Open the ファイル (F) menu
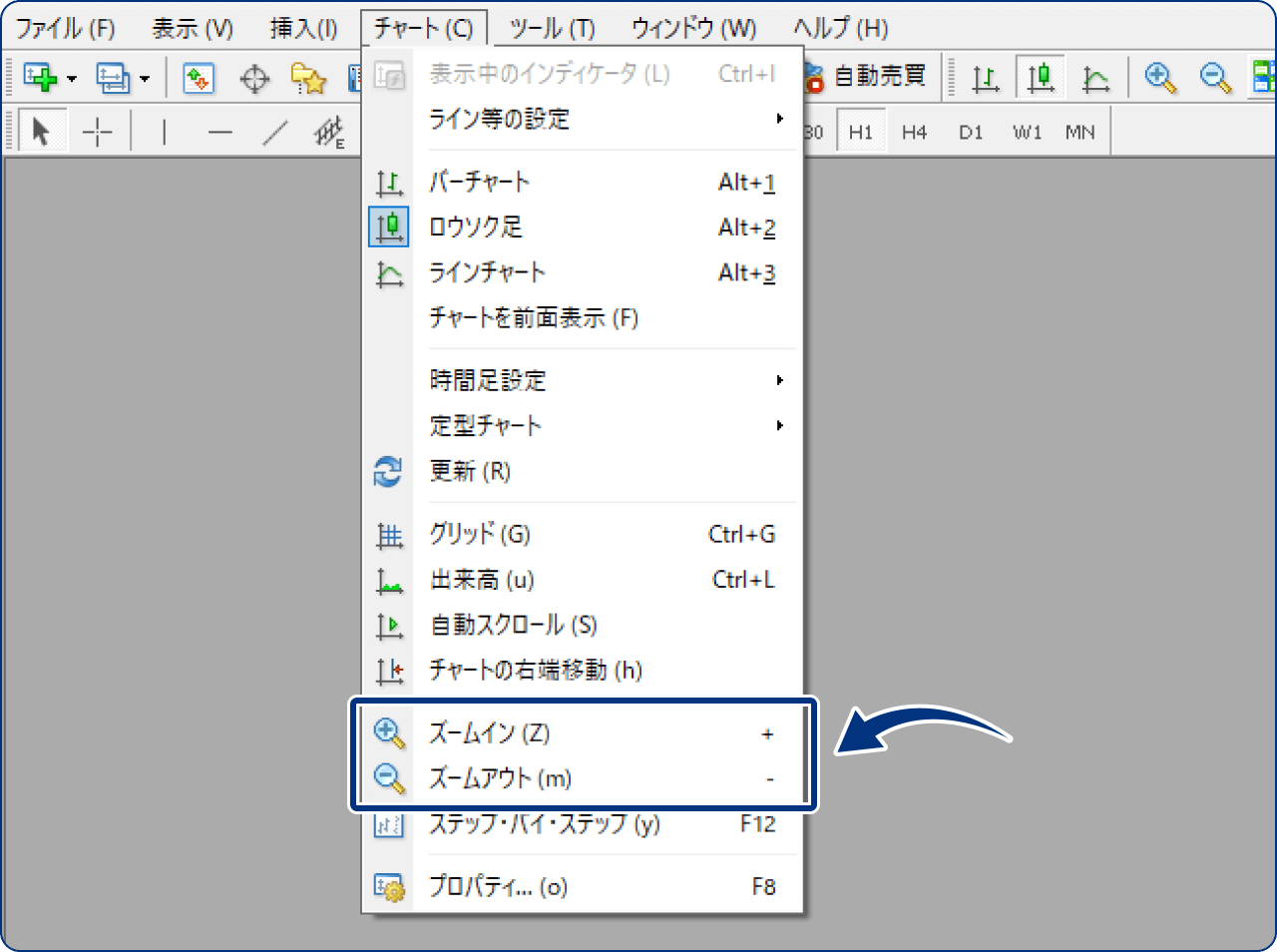The image size is (1277, 952). (65, 28)
